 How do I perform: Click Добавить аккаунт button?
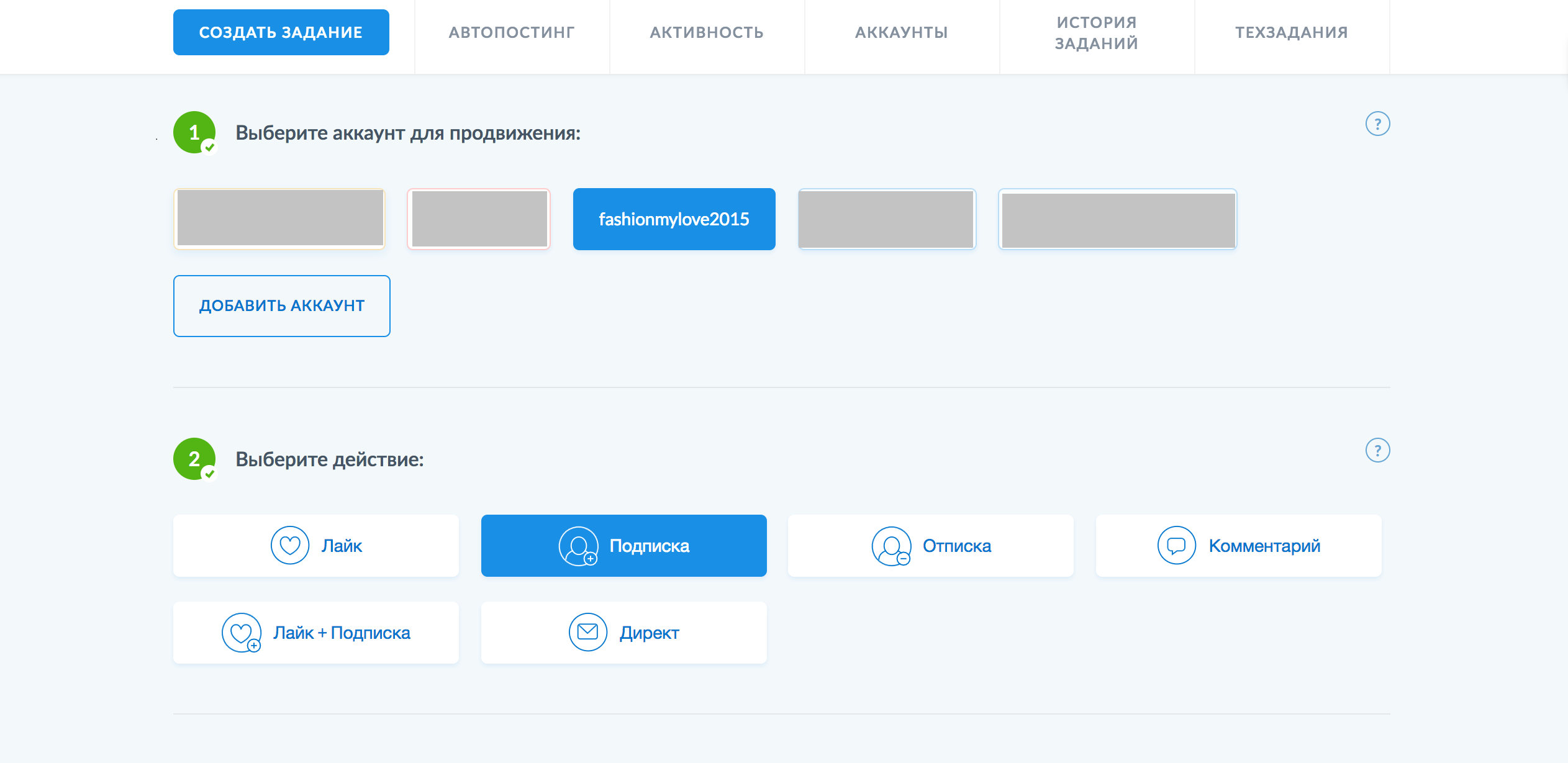281,306
